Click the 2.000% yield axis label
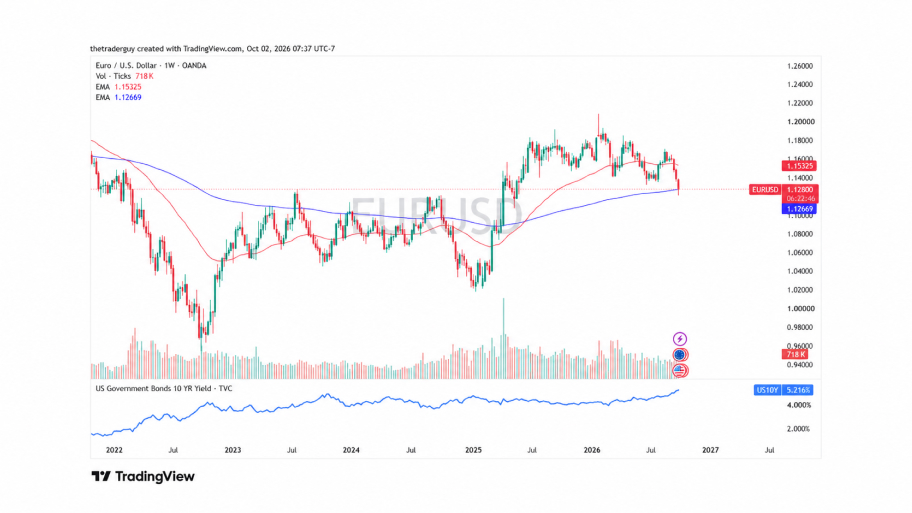 click(x=799, y=429)
